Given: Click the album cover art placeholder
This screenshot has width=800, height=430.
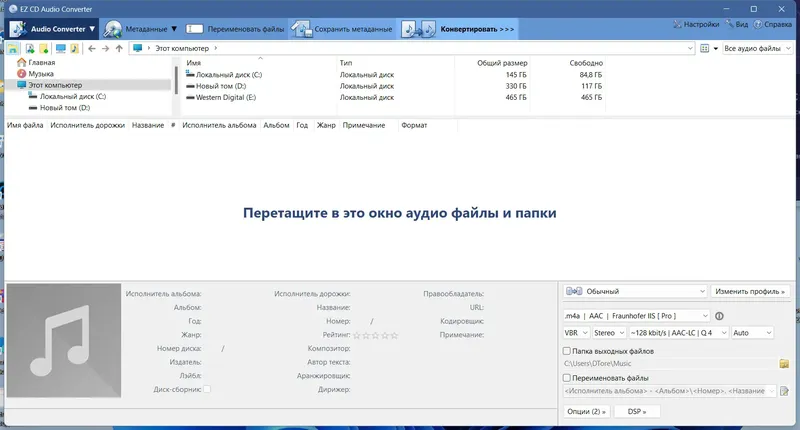Looking at the screenshot, I should click(x=64, y=340).
